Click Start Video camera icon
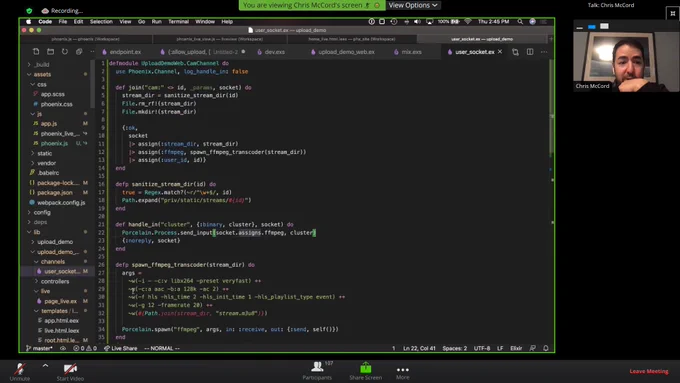Viewport: 680px width, 383px height. 70,369
